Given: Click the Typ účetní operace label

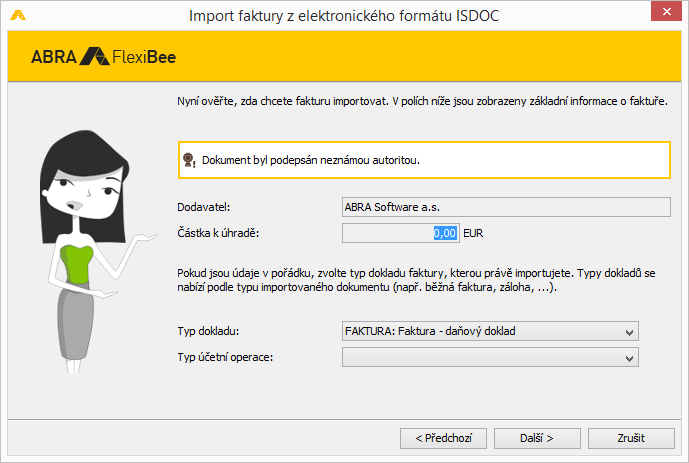Looking at the screenshot, I should 225,357.
